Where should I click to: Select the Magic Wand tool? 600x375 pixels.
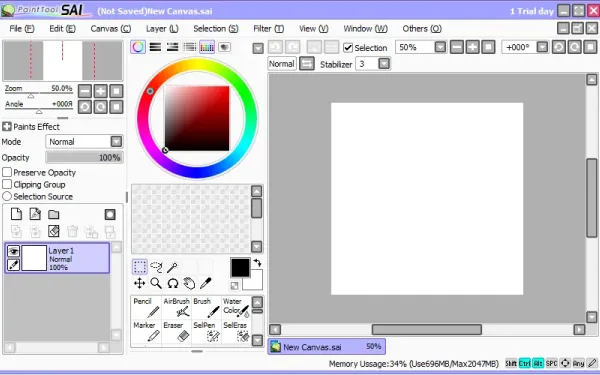[x=172, y=267]
